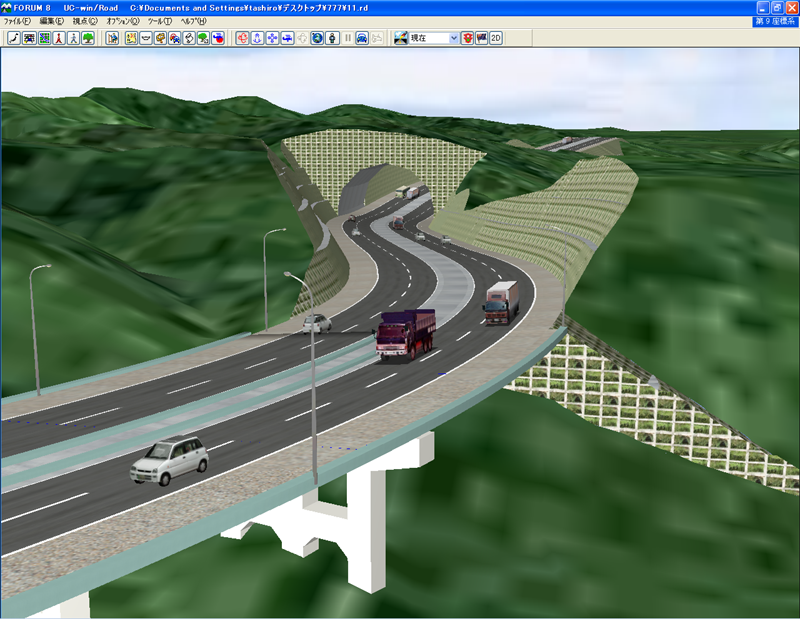Click the globe satellite view icon
This screenshot has width=800, height=619.
pyautogui.click(x=317, y=38)
